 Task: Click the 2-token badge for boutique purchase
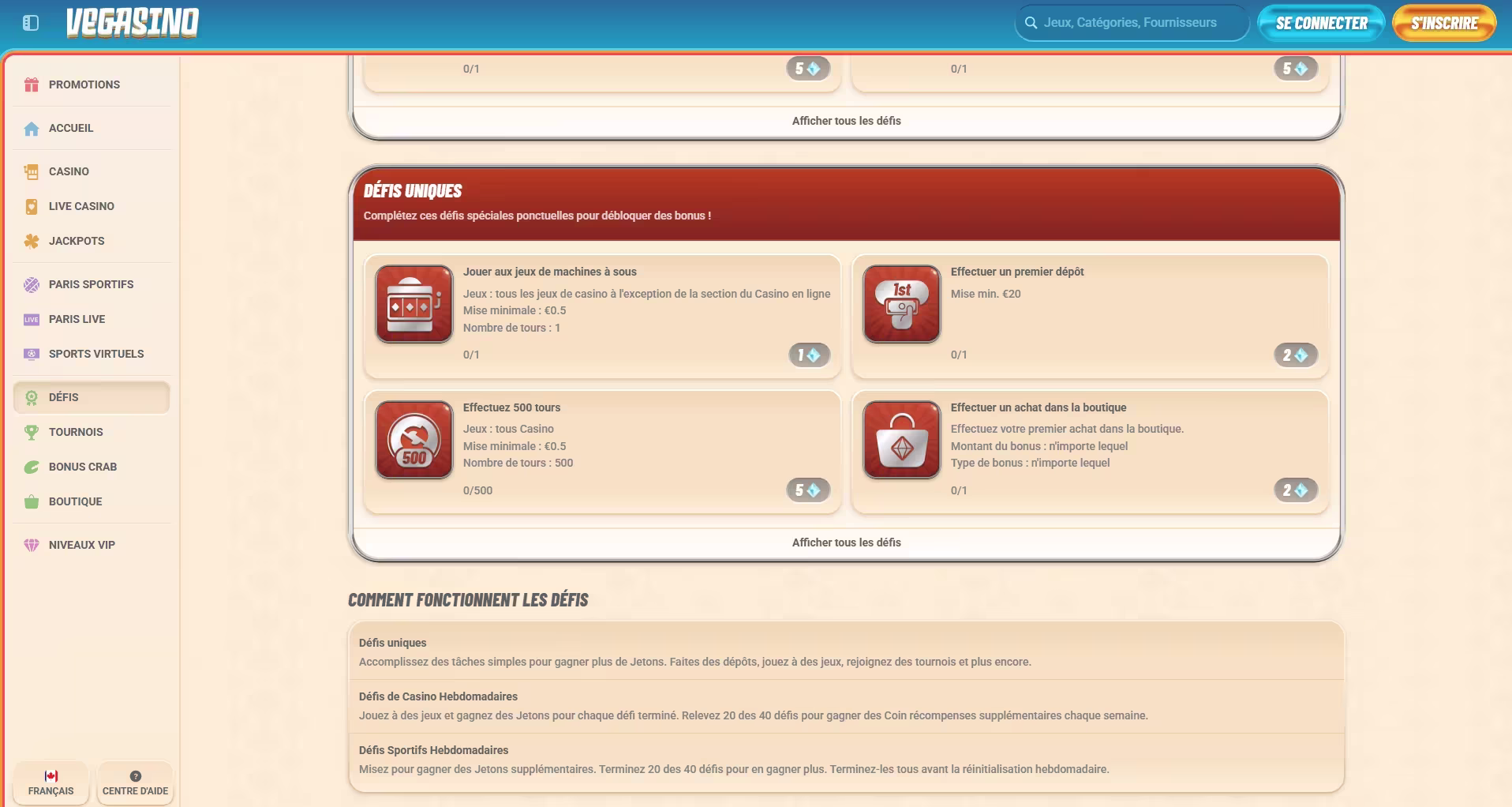(1296, 490)
